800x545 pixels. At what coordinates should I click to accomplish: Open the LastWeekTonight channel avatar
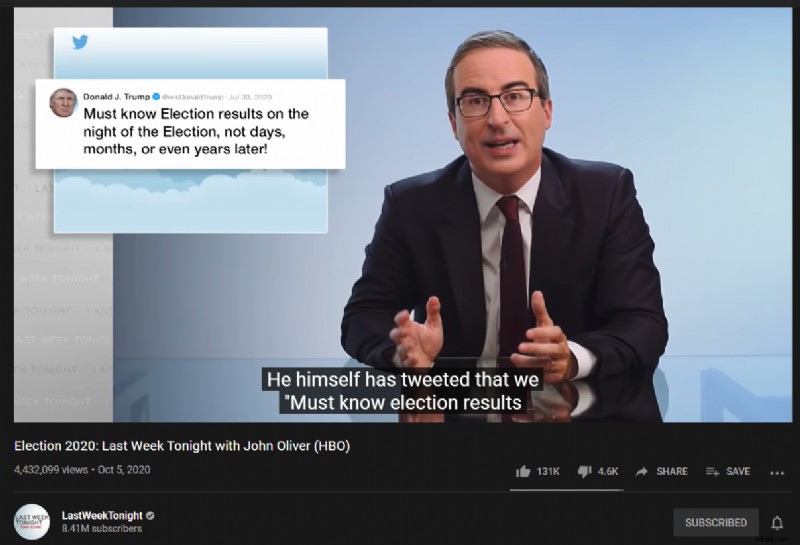click(32, 522)
